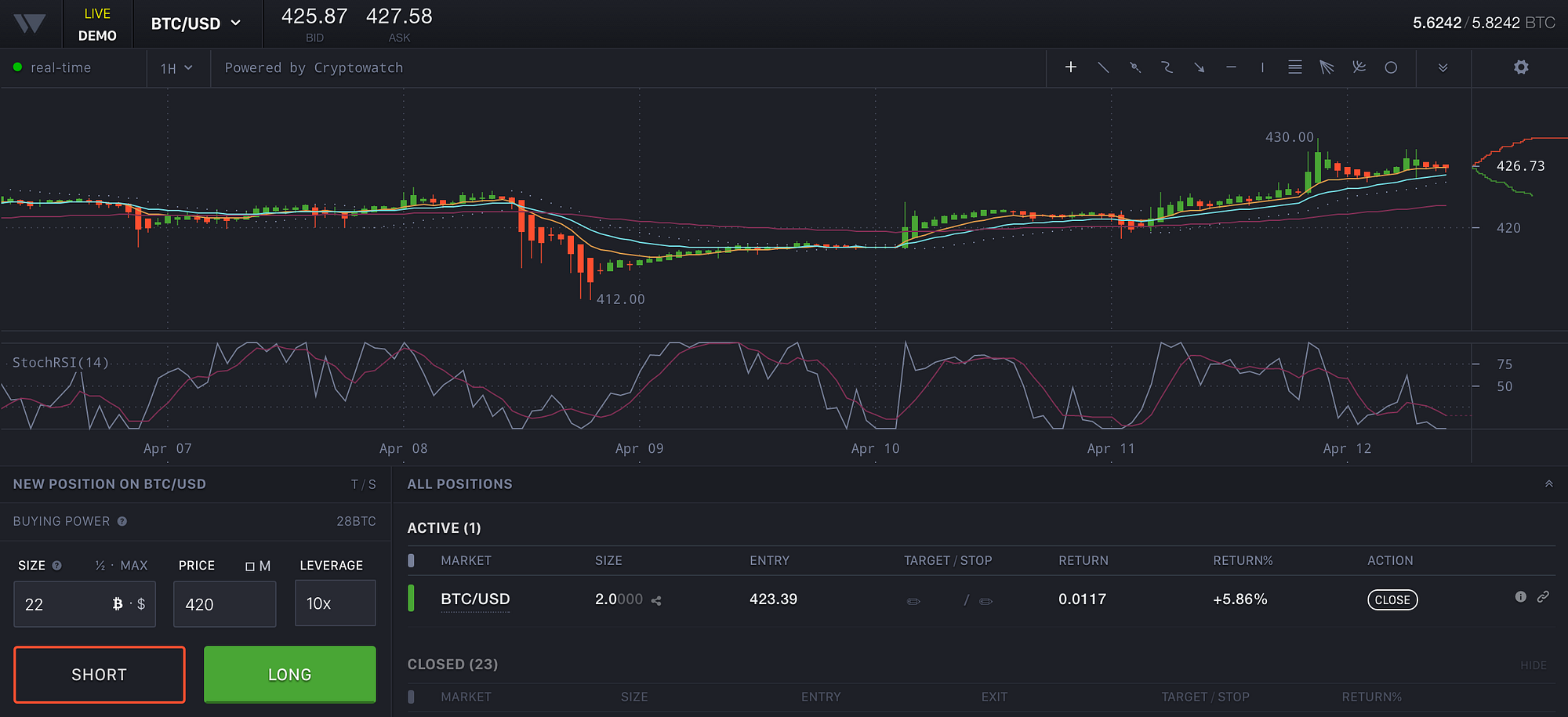The height and width of the screenshot is (717, 1568).
Task: Tick the market order M checkbox
Action: [x=250, y=566]
